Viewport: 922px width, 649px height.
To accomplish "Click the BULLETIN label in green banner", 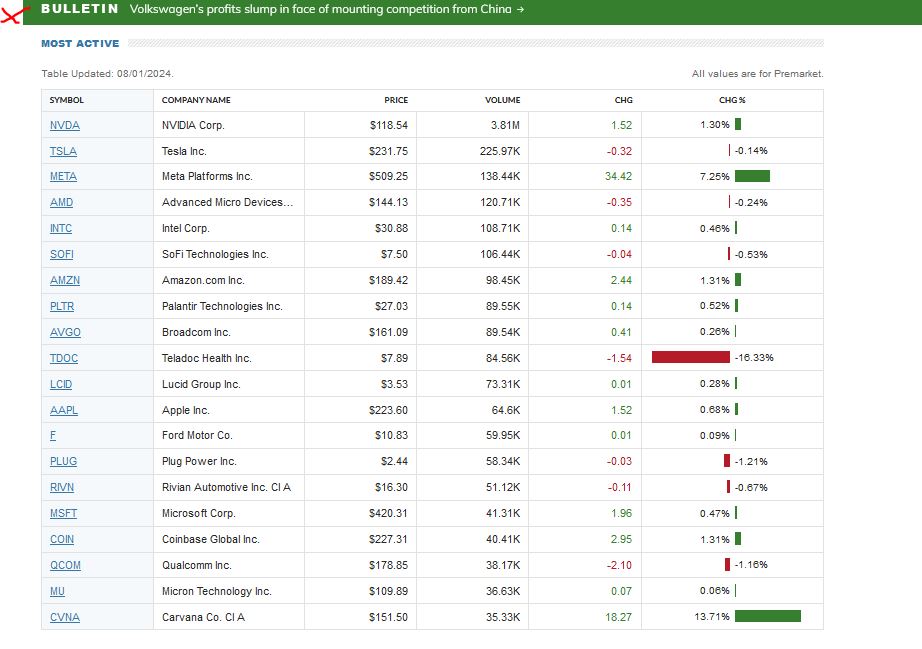I will 79,9.
